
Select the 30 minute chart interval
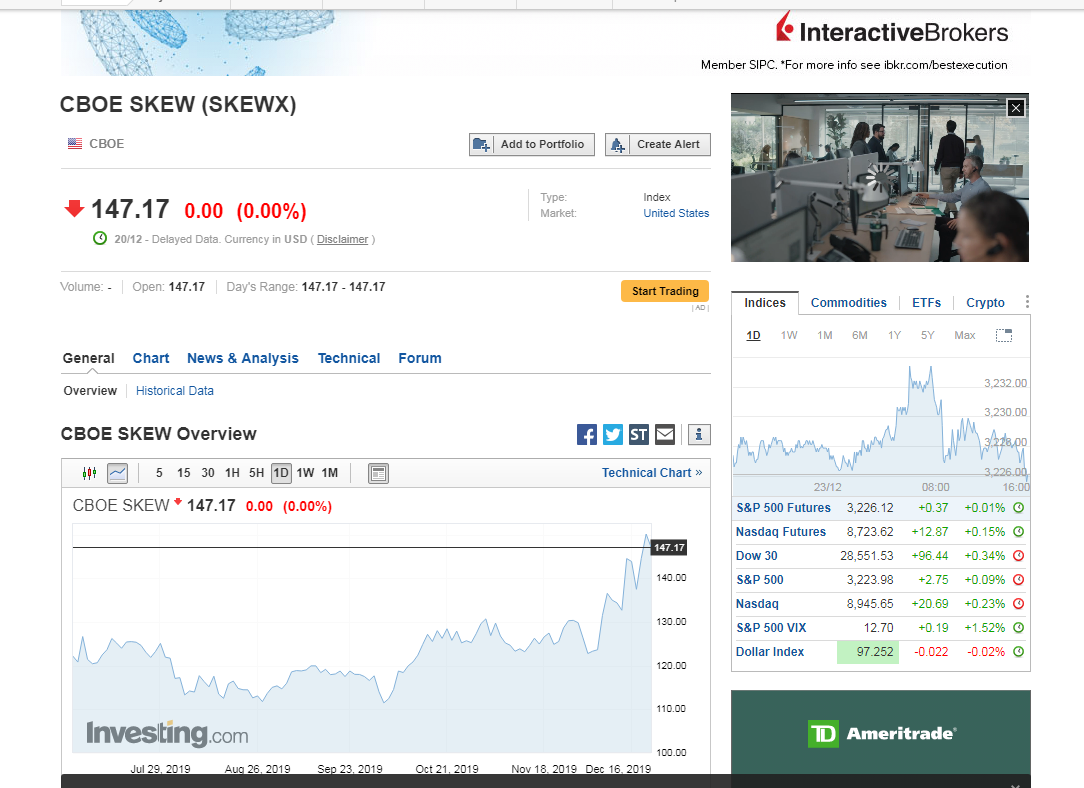pos(207,473)
